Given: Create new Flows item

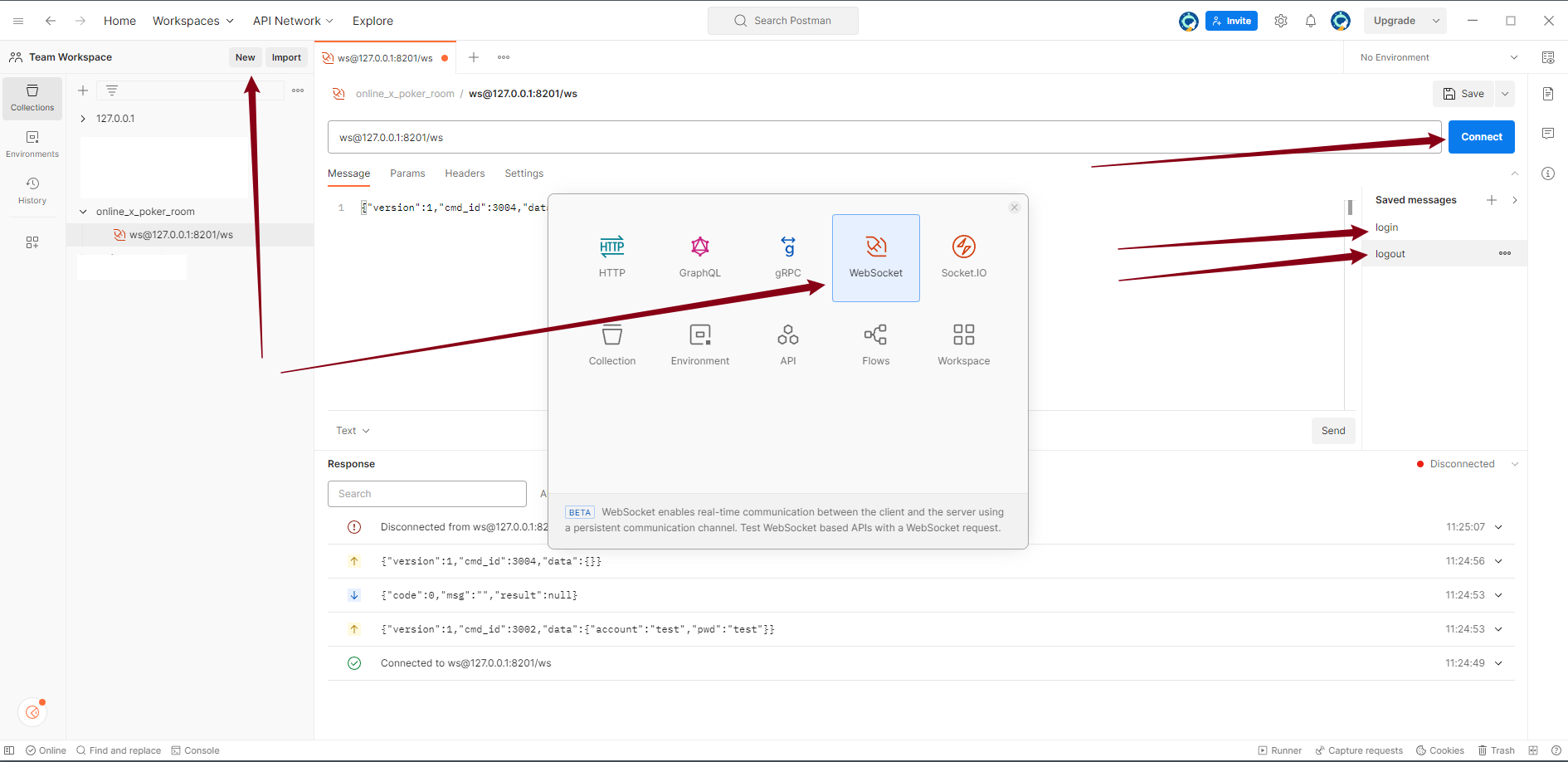Looking at the screenshot, I should coord(876,345).
